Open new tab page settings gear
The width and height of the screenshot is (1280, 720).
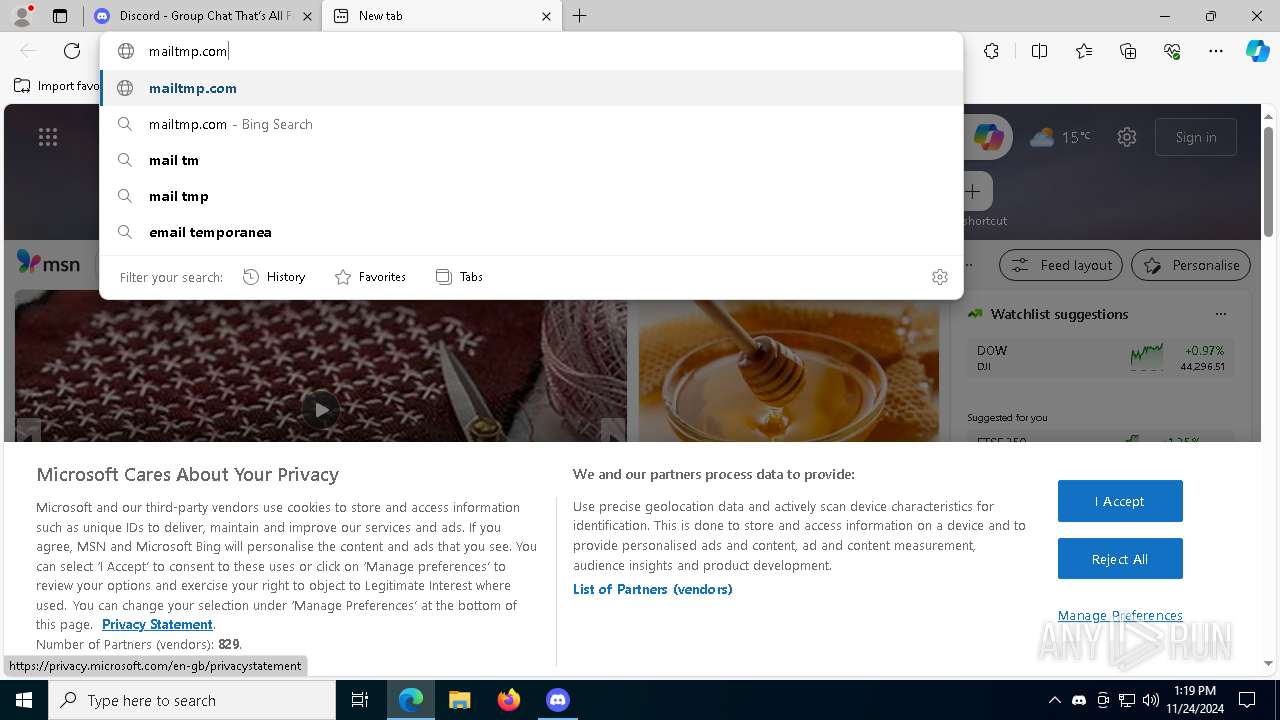click(1127, 137)
